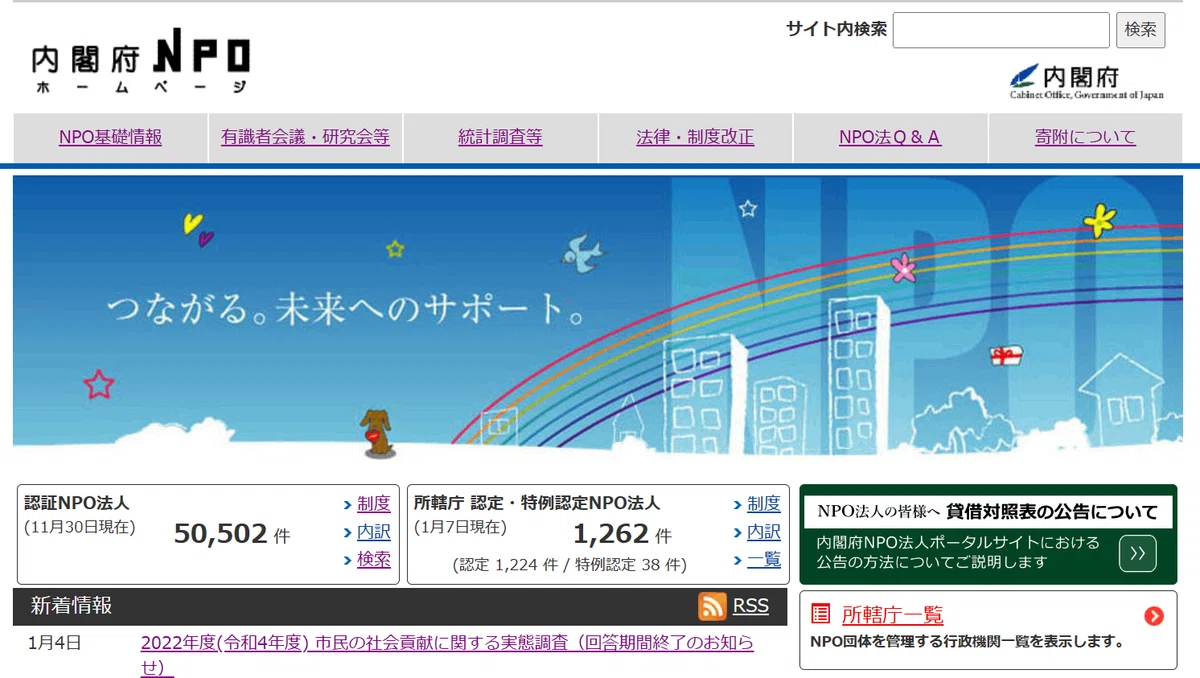1200x678 pixels.
Task: Click the red list icon next to 所轄庁一覧
Action: (820, 615)
